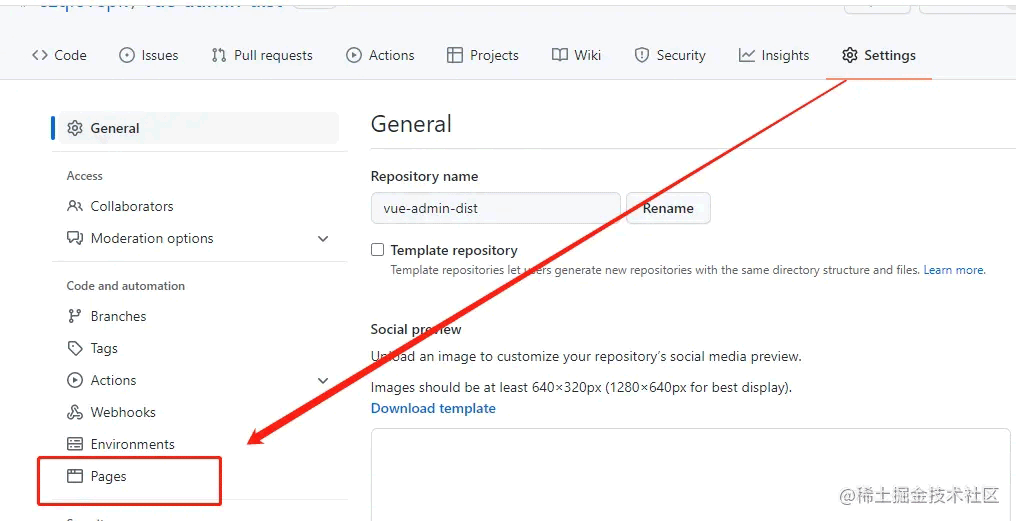Enable the Template repository checkbox

(378, 250)
